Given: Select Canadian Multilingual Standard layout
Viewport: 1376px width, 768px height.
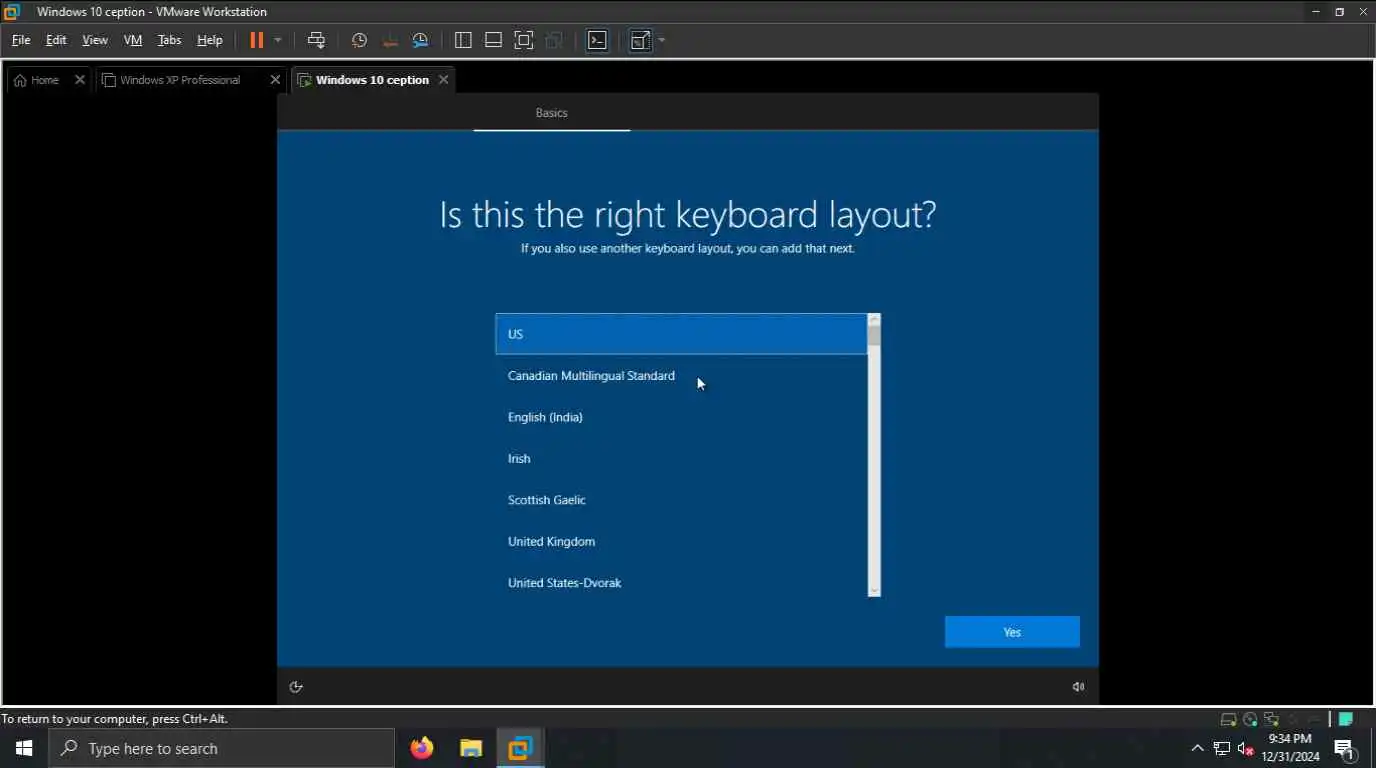Looking at the screenshot, I should (x=681, y=376).
